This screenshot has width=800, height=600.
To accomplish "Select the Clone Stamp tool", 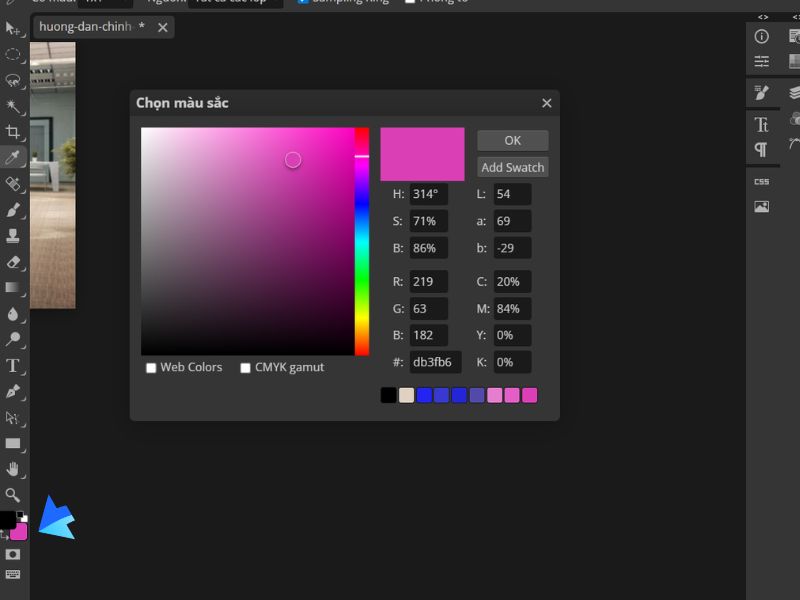I will click(12, 236).
